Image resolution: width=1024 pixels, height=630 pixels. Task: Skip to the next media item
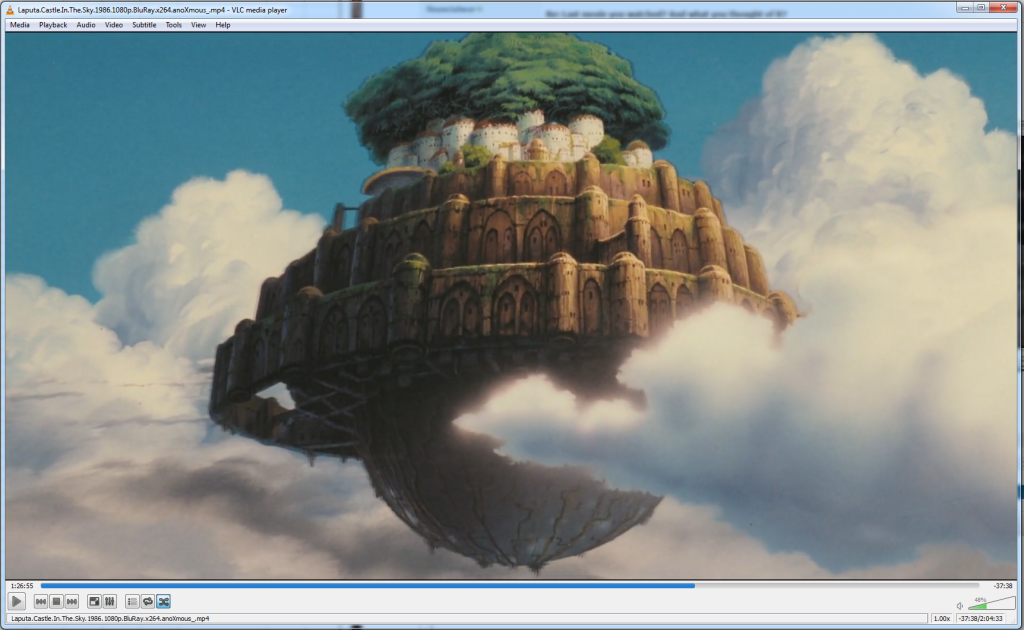pyautogui.click(x=72, y=601)
